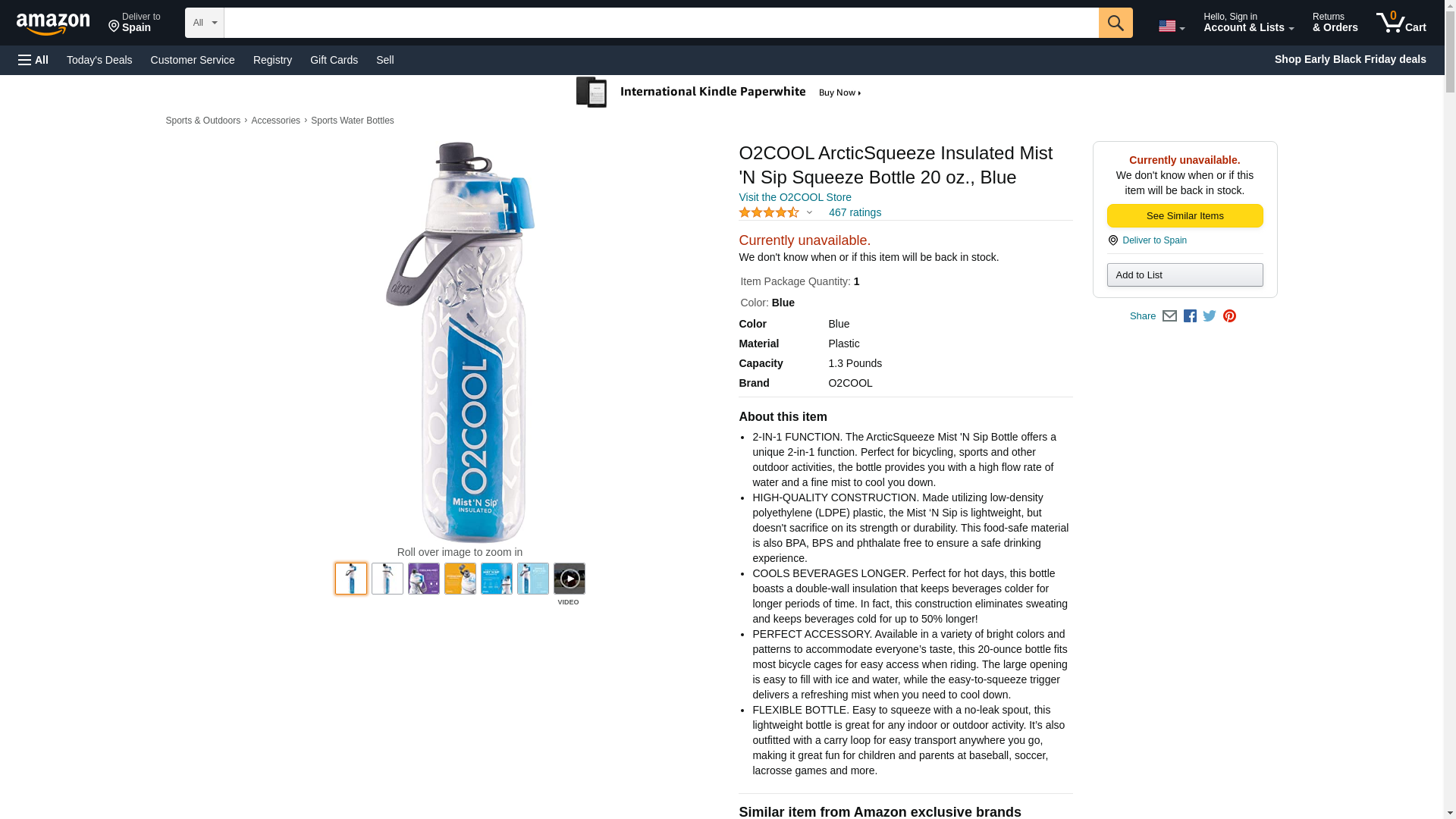Click the Amazon logo
The image size is (1456, 819).
pyautogui.click(x=53, y=24)
